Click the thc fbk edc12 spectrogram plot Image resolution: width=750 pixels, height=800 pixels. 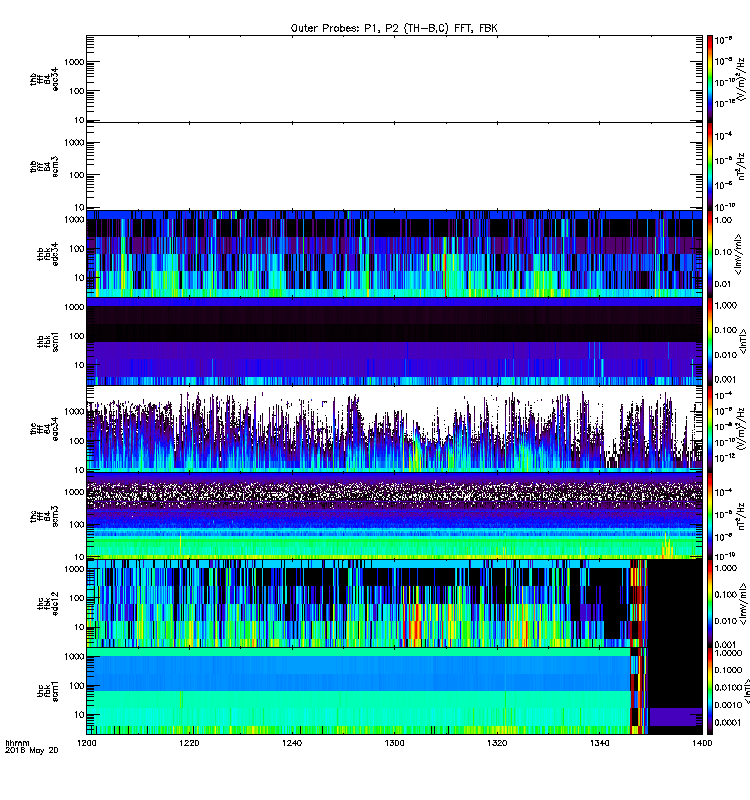click(394, 604)
